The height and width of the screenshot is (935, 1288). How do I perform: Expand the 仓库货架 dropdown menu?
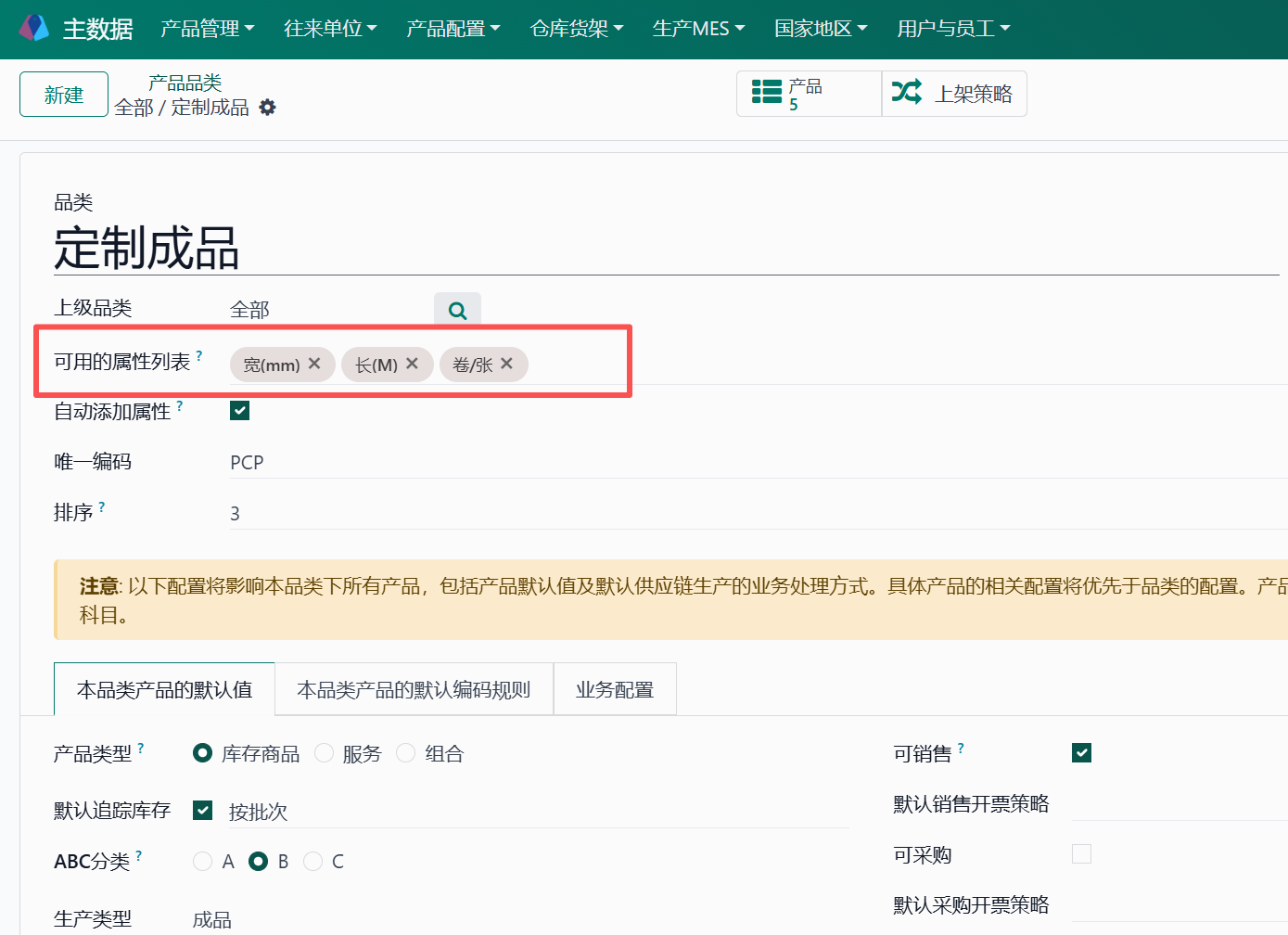tap(576, 29)
